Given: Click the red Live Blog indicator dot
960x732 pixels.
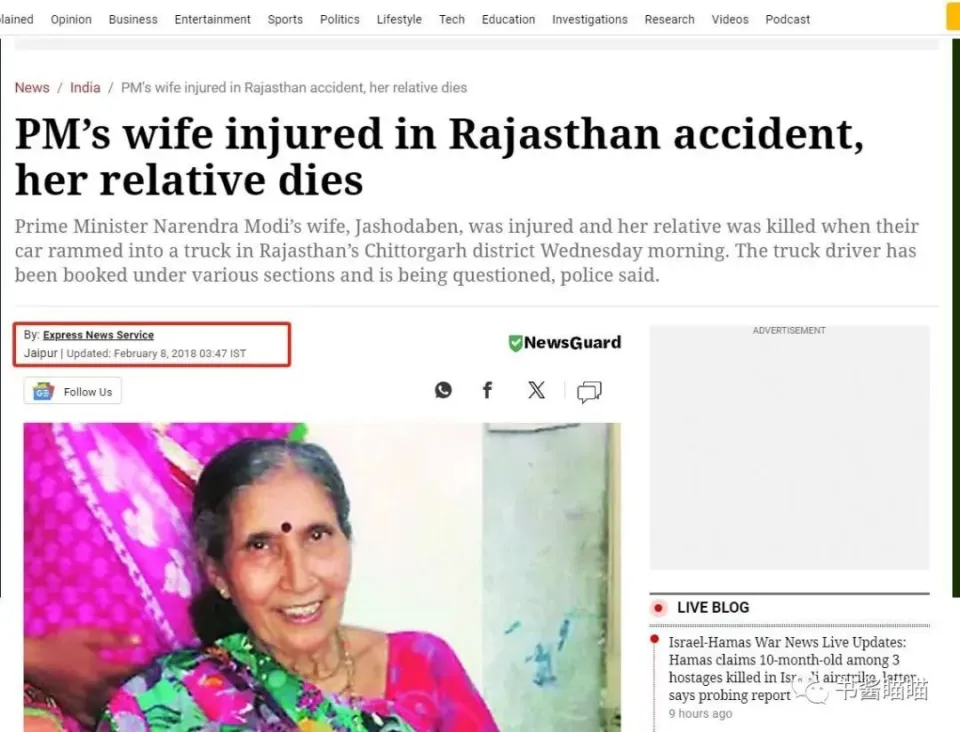Looking at the screenshot, I should point(658,608).
